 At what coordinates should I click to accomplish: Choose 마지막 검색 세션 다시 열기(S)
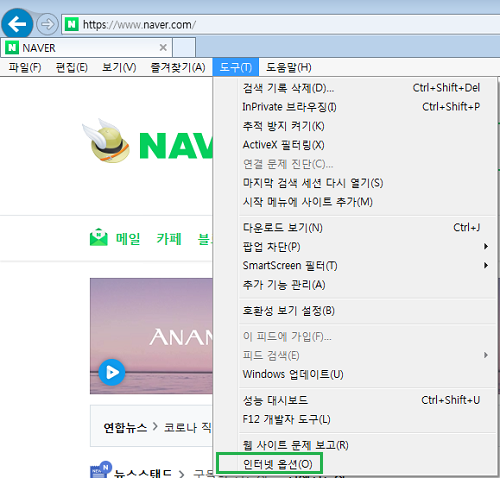(355, 183)
